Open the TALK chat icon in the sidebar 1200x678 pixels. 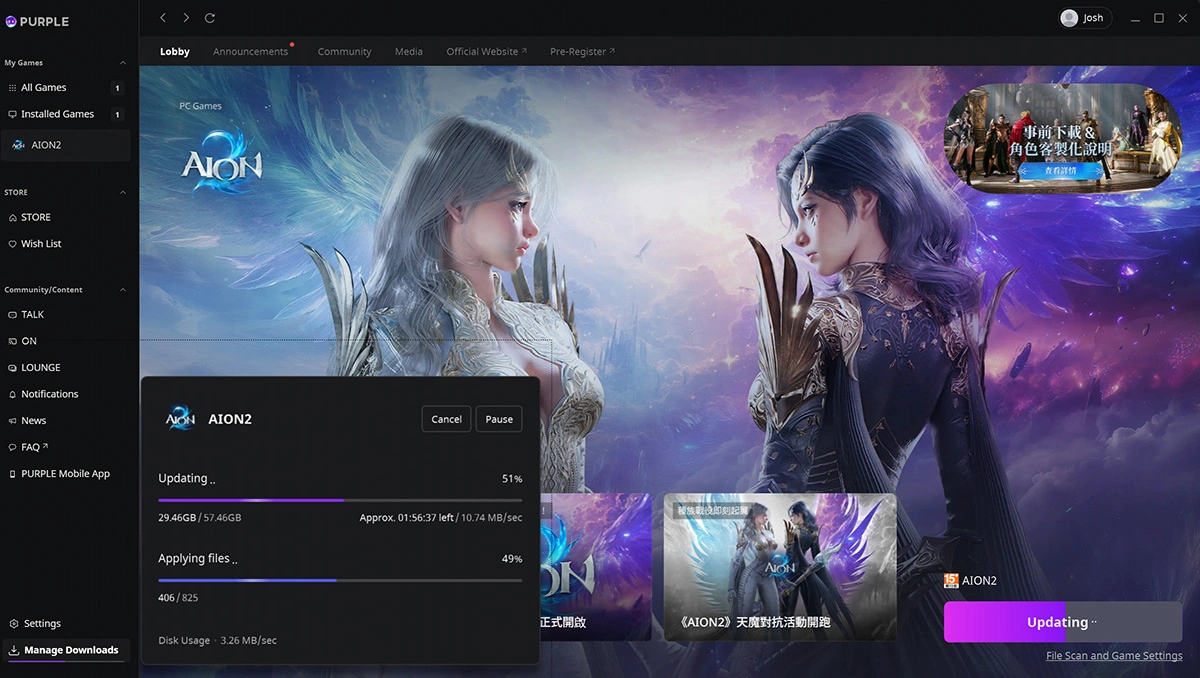tap(11, 314)
